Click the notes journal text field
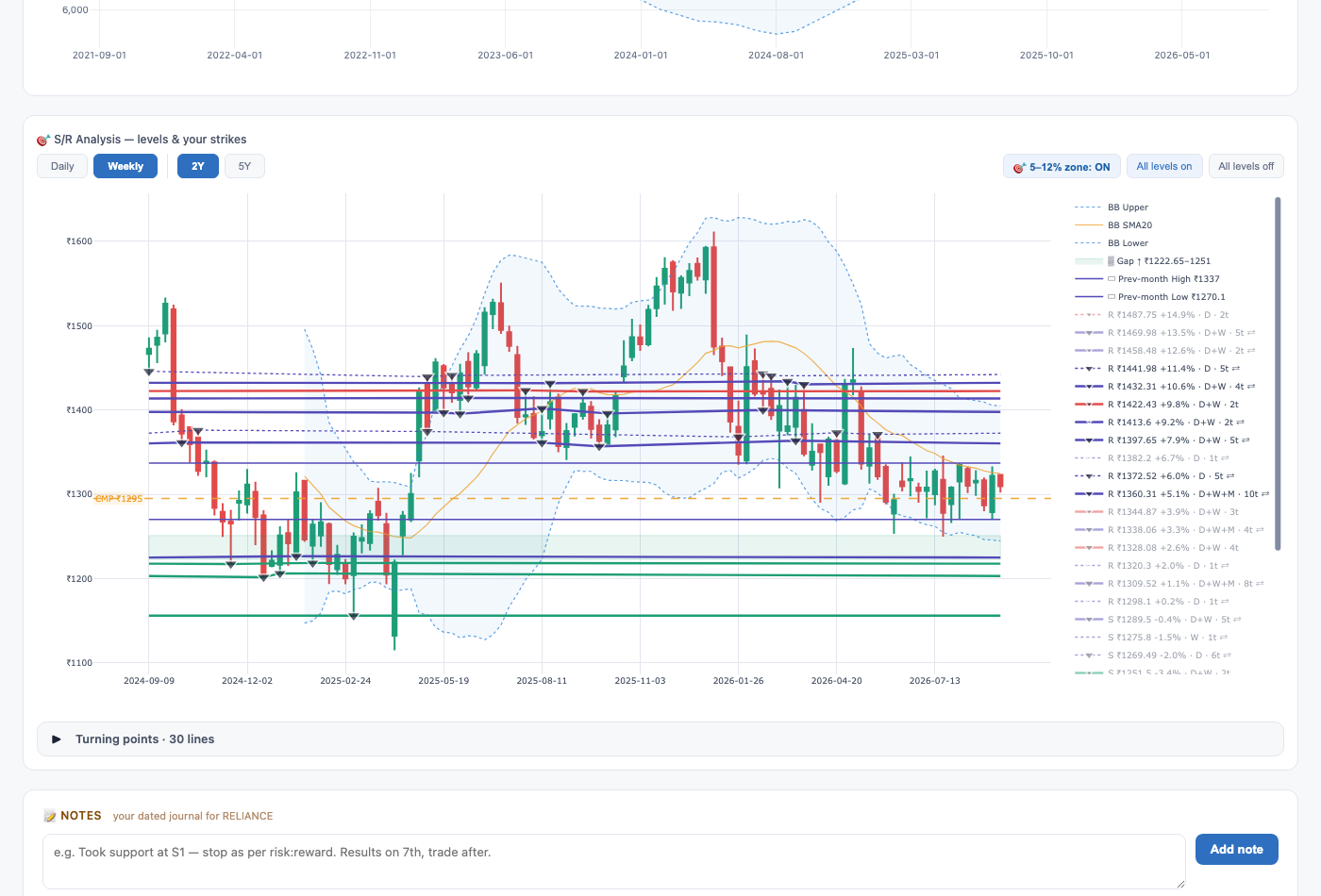 click(613, 861)
